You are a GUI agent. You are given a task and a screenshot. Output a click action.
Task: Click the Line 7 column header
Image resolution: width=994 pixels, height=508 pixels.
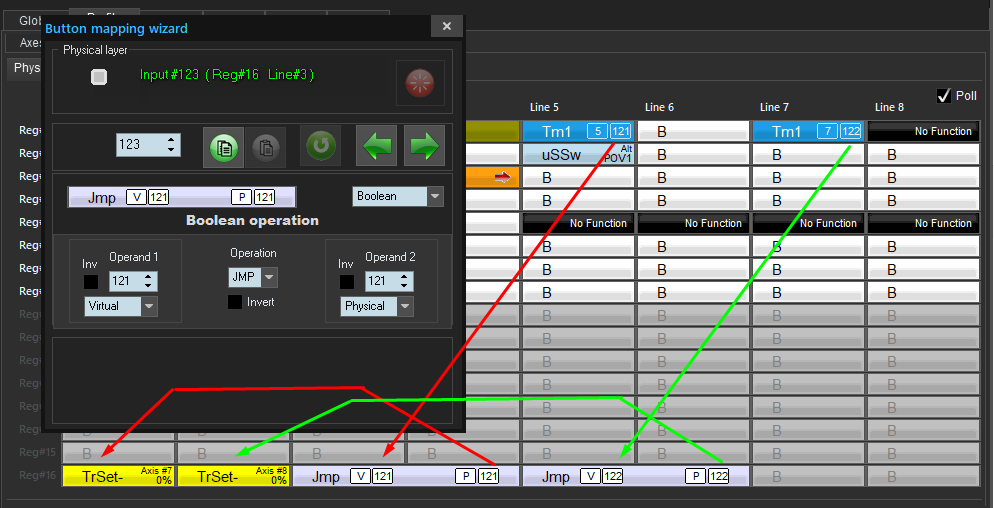point(774,107)
